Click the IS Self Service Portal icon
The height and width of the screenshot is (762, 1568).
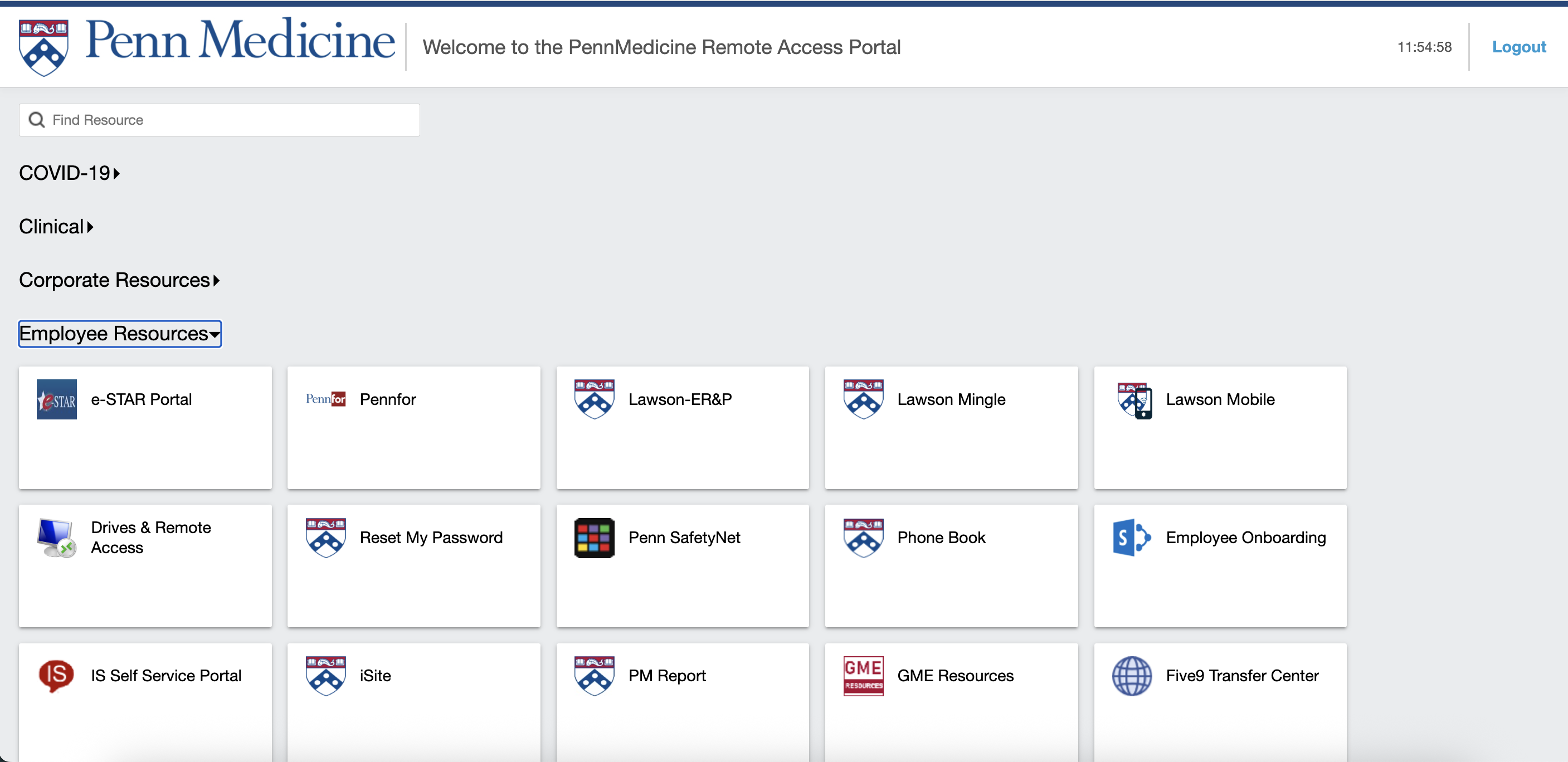pos(57,676)
